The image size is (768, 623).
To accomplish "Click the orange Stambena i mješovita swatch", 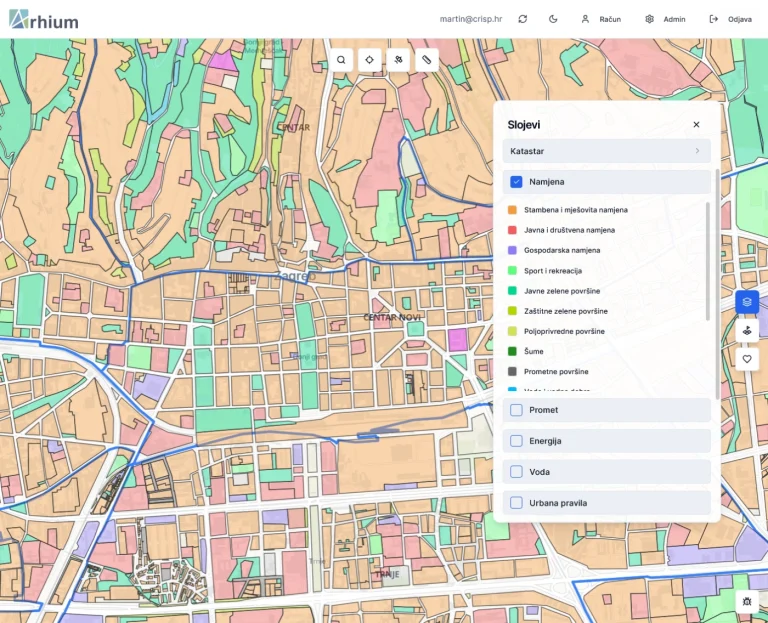I will click(512, 210).
